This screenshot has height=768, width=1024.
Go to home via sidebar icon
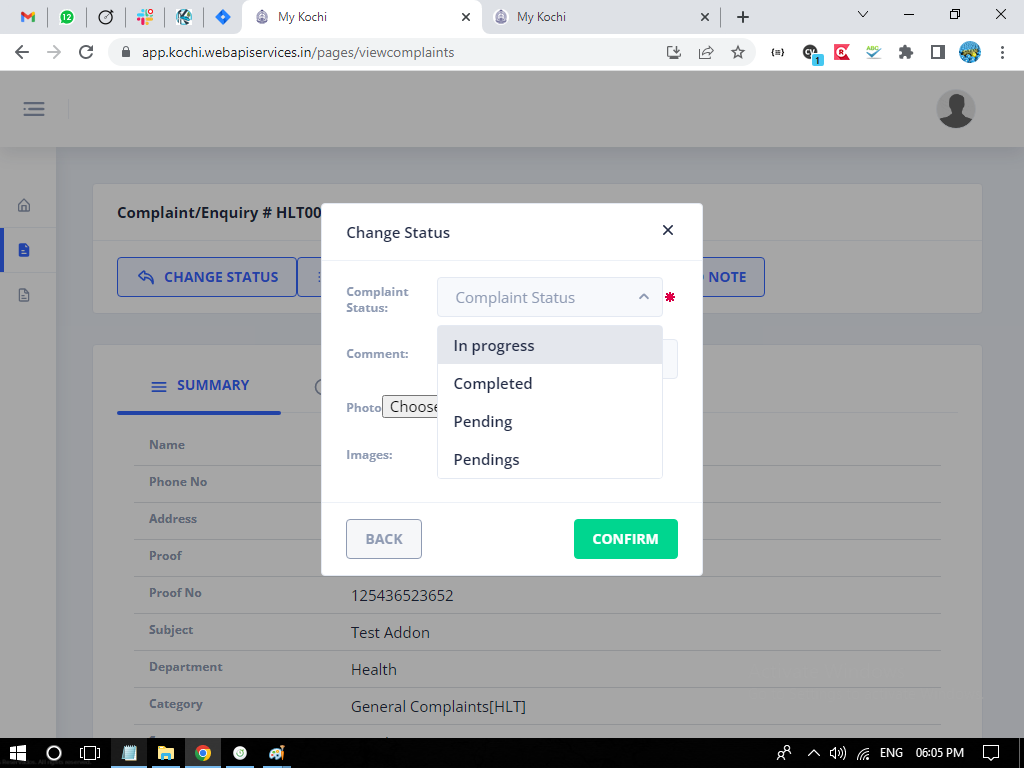tap(24, 206)
